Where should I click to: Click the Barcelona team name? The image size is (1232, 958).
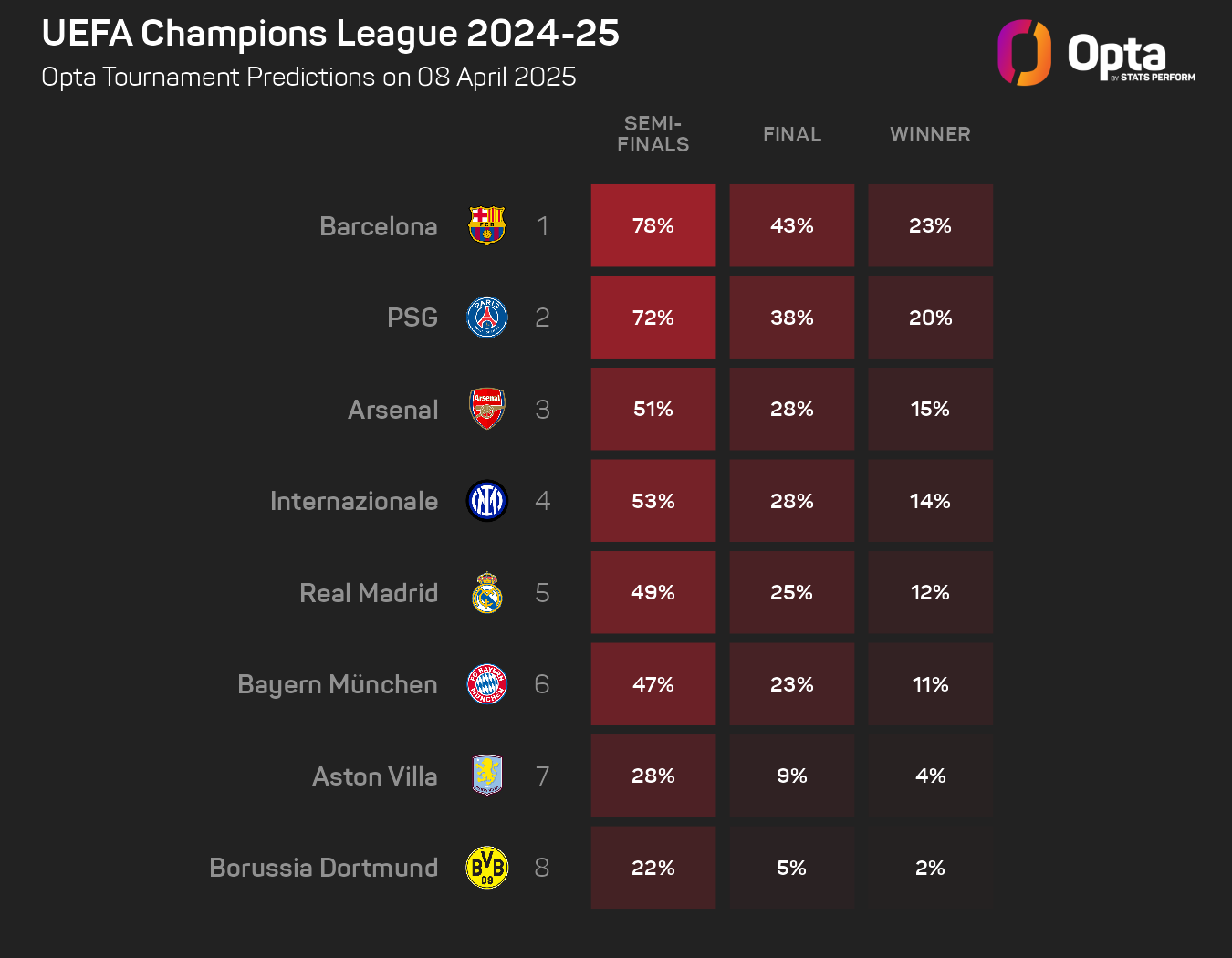[x=379, y=226]
